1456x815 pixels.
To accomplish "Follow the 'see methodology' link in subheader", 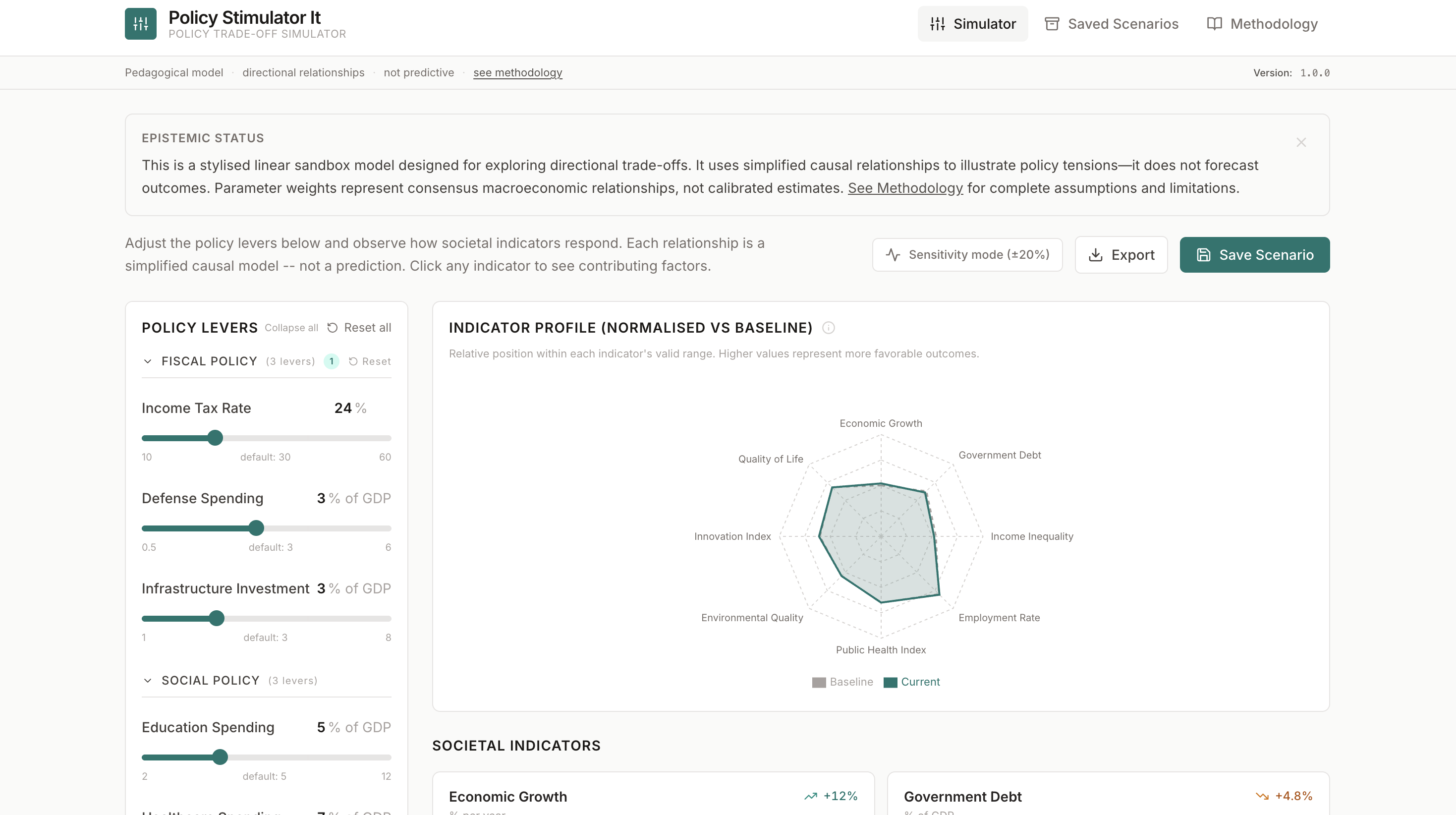I will coord(518,72).
